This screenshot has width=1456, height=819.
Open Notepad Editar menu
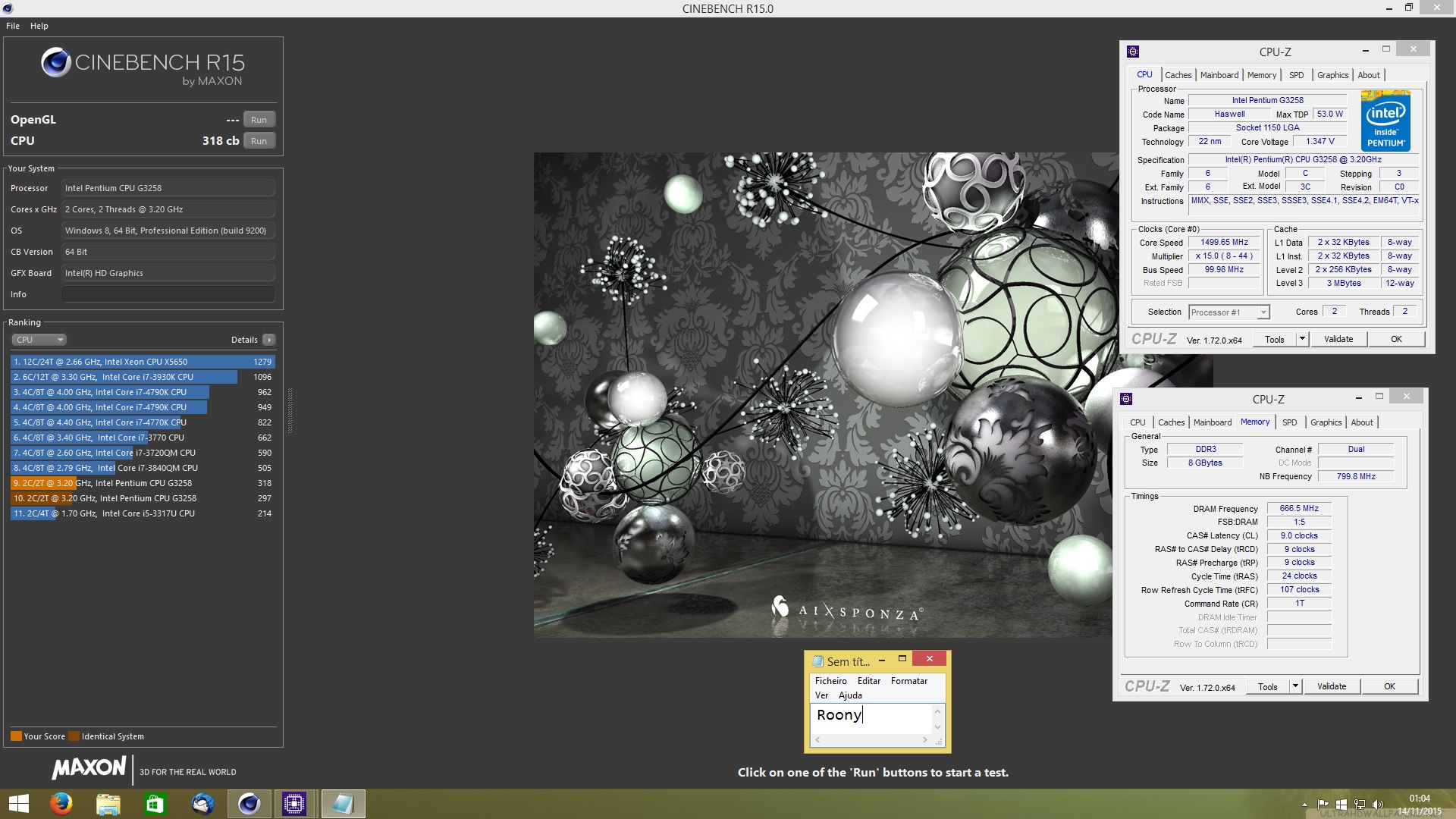pos(868,681)
